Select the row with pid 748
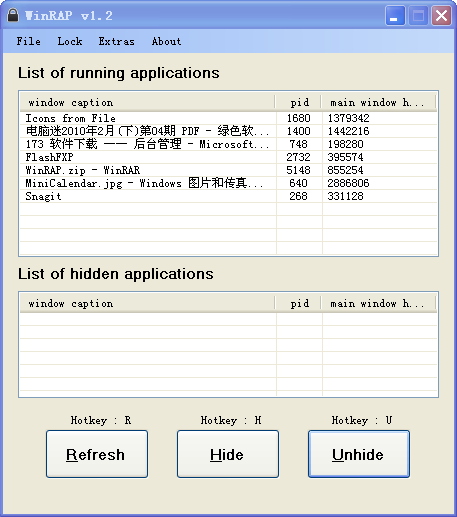Viewport: 457px width, 517px height. 228,144
